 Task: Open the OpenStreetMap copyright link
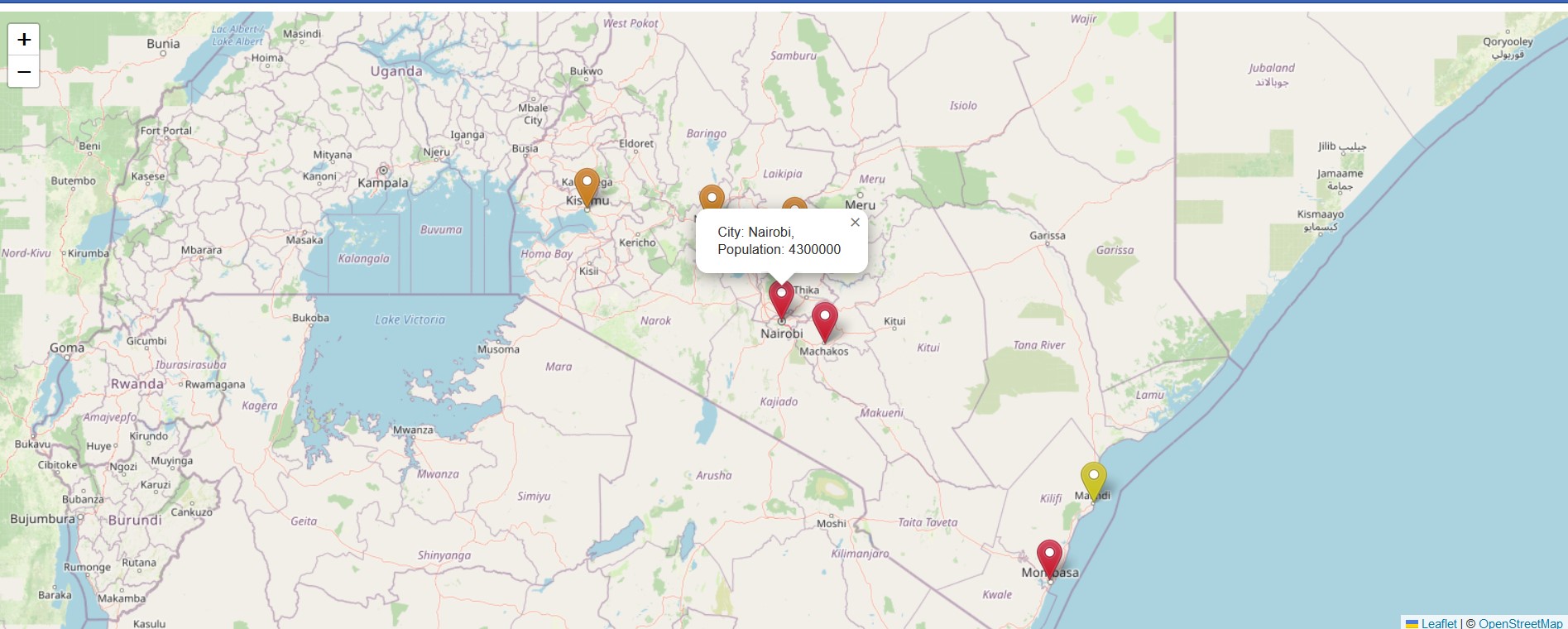pyautogui.click(x=1520, y=623)
